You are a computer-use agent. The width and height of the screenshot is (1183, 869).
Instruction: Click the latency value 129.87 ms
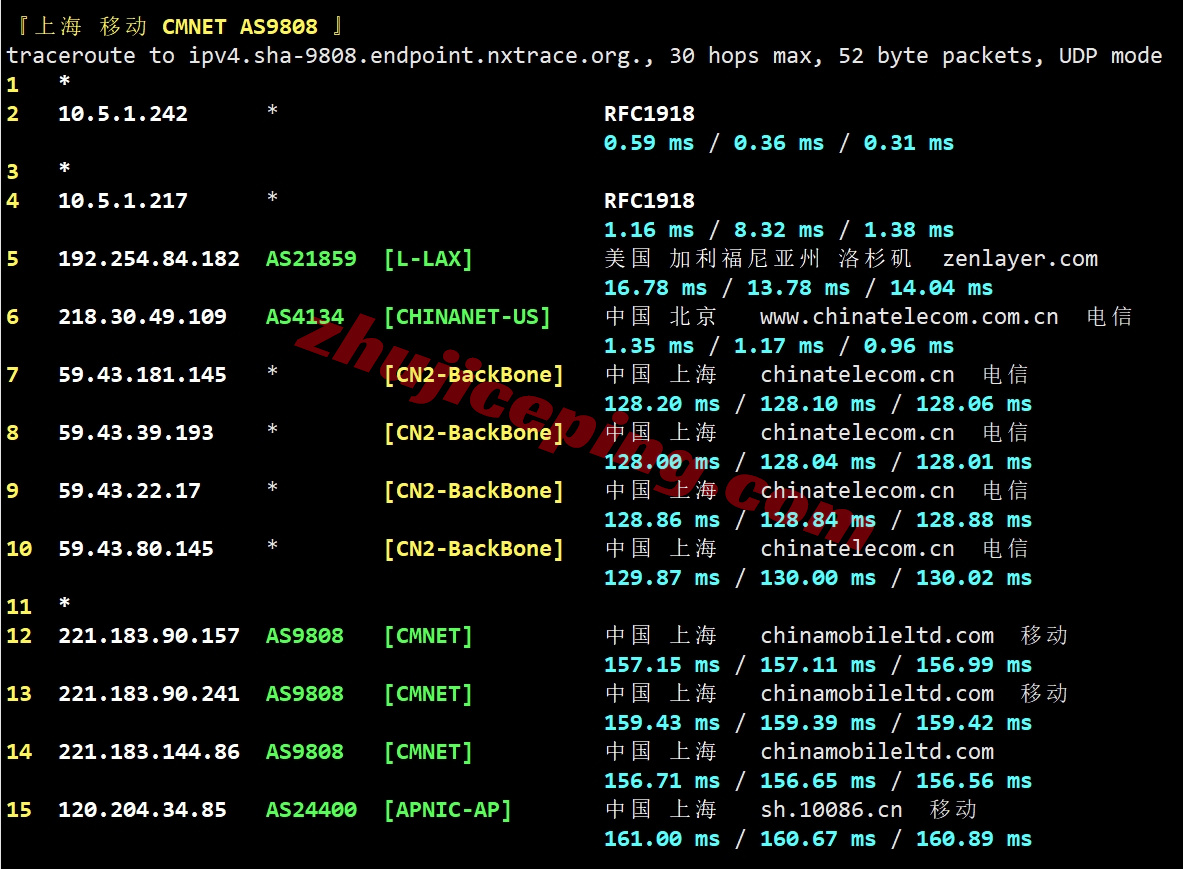(x=662, y=578)
